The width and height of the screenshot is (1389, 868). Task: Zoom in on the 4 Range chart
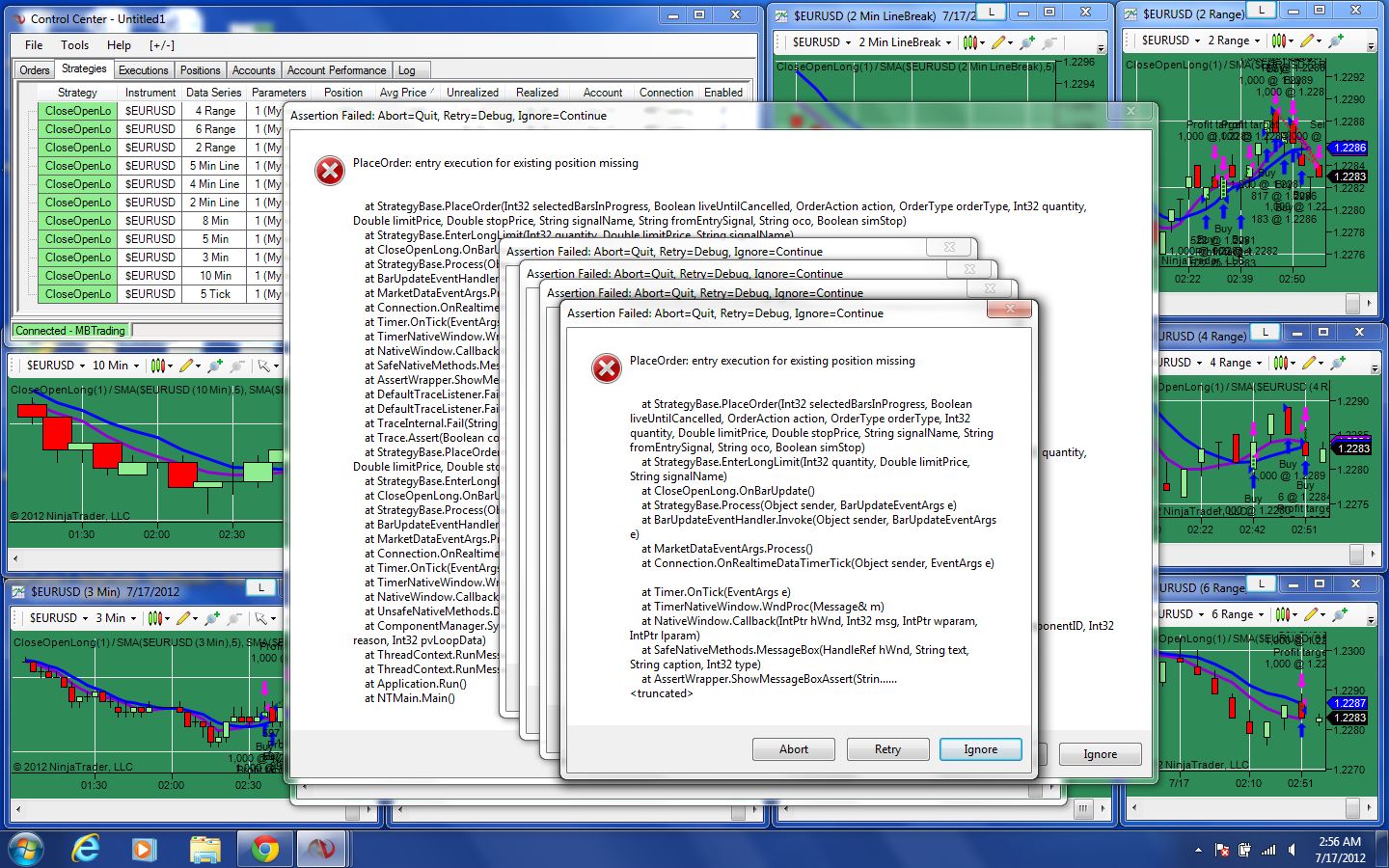[1337, 363]
